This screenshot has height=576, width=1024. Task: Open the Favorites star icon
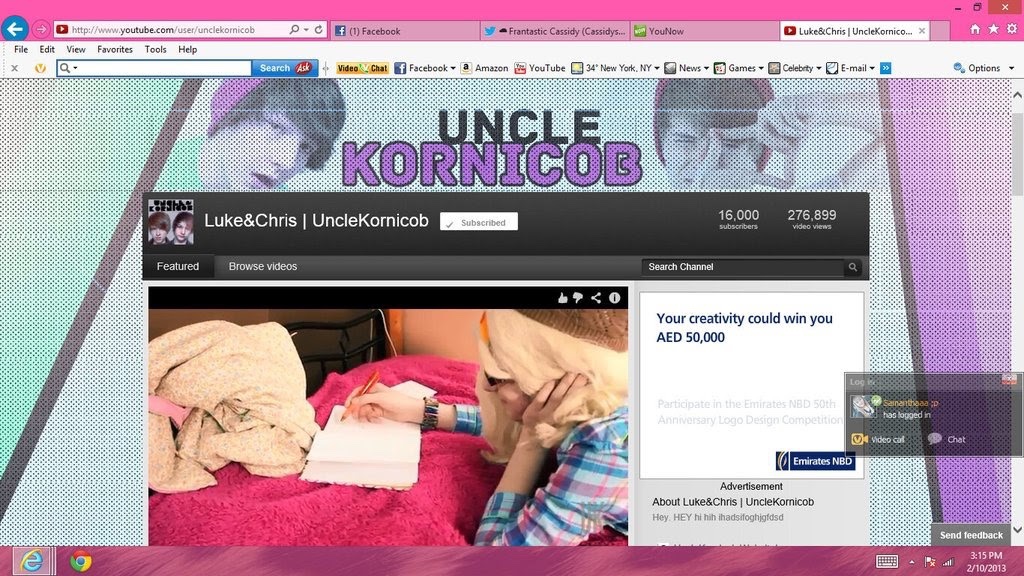click(993, 29)
